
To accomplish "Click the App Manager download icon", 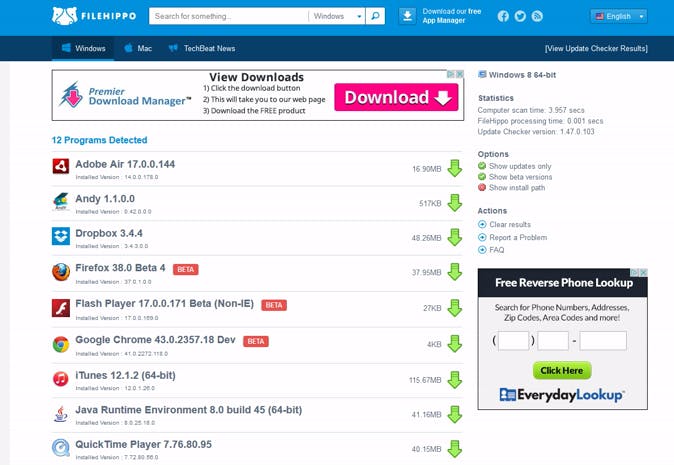I will click(x=407, y=16).
